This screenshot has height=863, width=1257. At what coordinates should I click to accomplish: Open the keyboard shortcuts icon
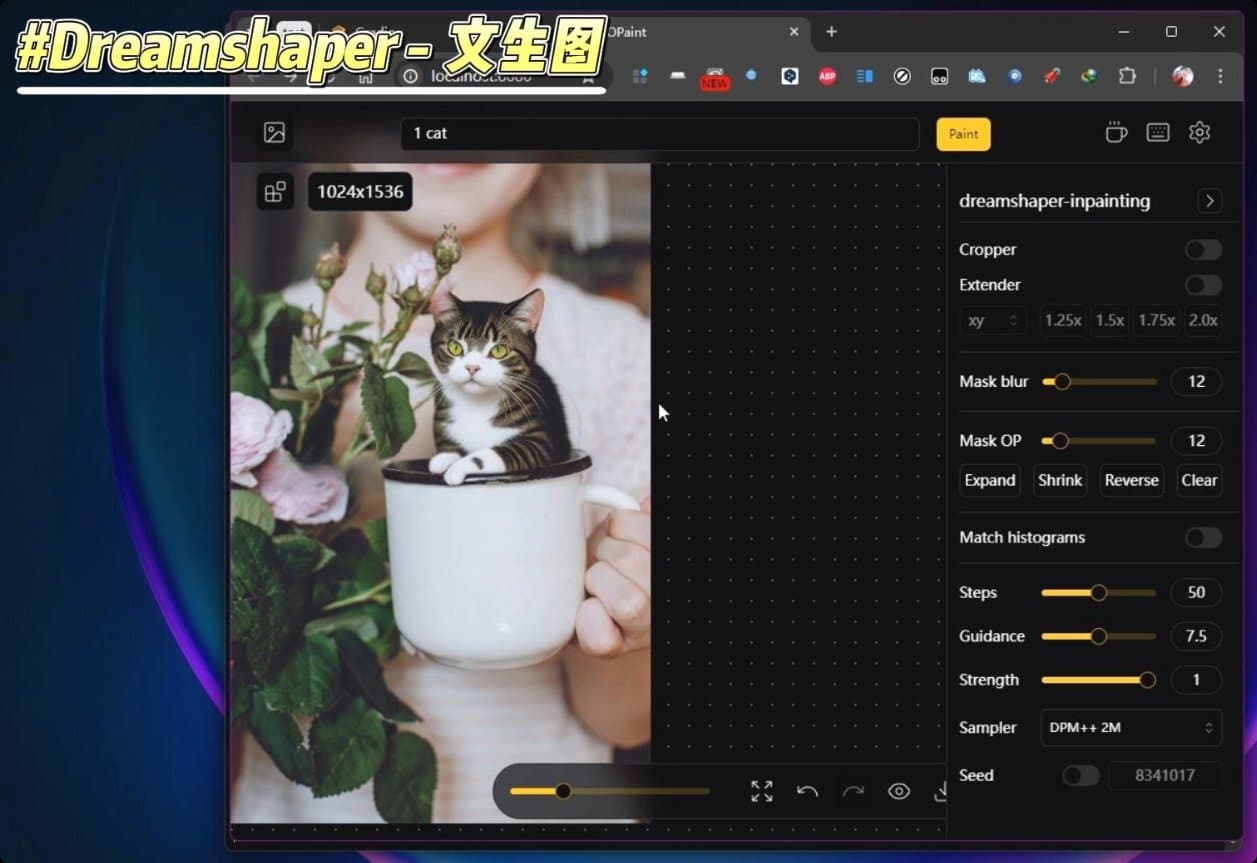[1157, 131]
